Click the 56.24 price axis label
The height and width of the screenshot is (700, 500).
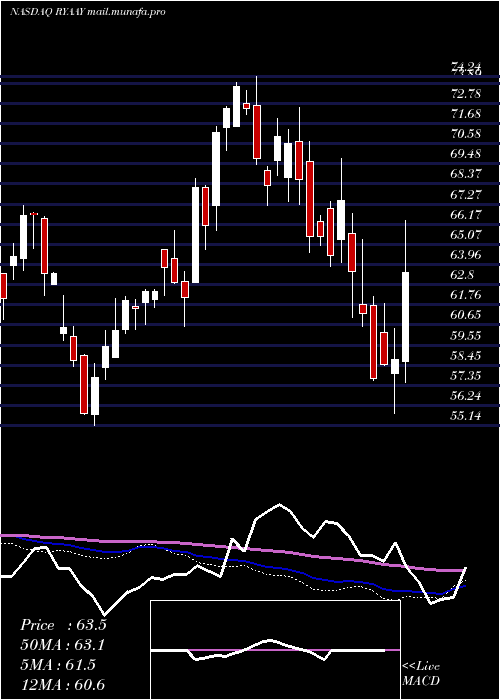tap(466, 396)
